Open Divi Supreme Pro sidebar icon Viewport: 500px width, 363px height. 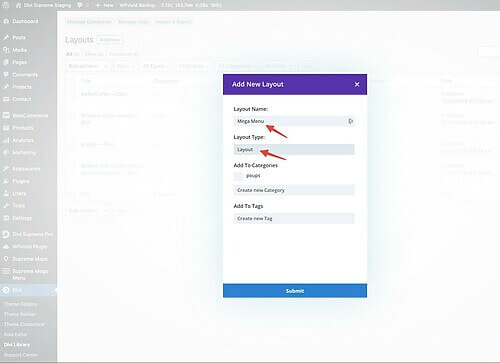coord(6,234)
